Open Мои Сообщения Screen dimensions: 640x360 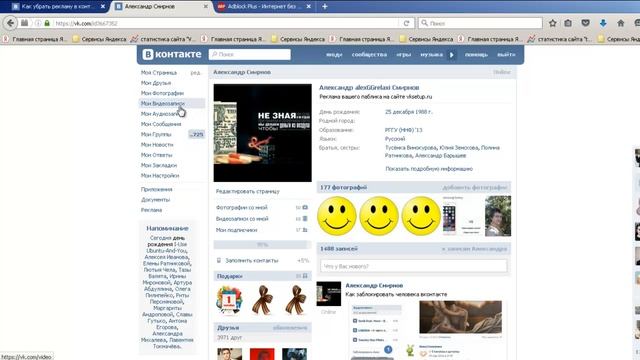[x=161, y=124]
